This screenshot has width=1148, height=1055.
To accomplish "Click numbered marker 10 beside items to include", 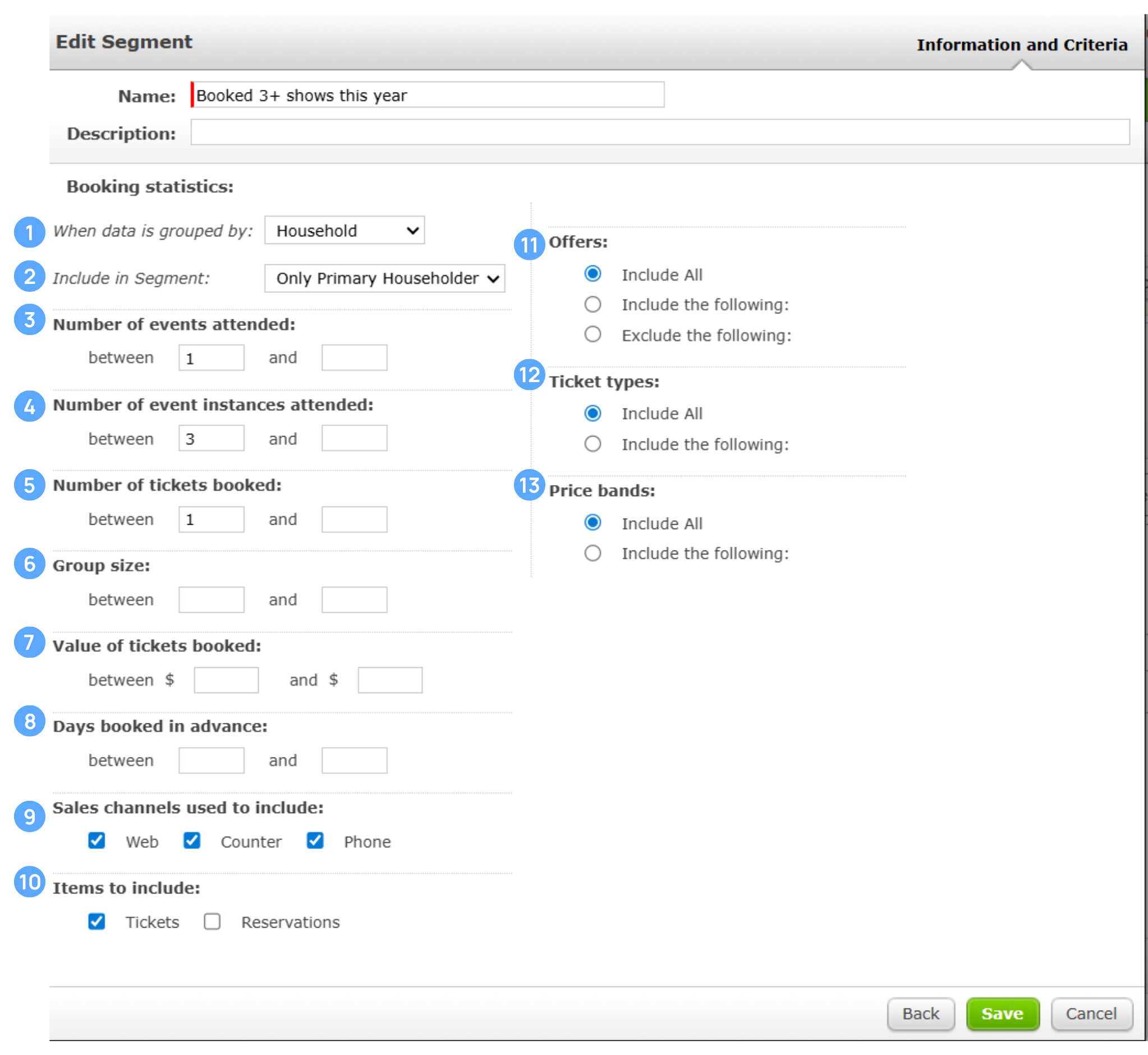I will pyautogui.click(x=29, y=882).
